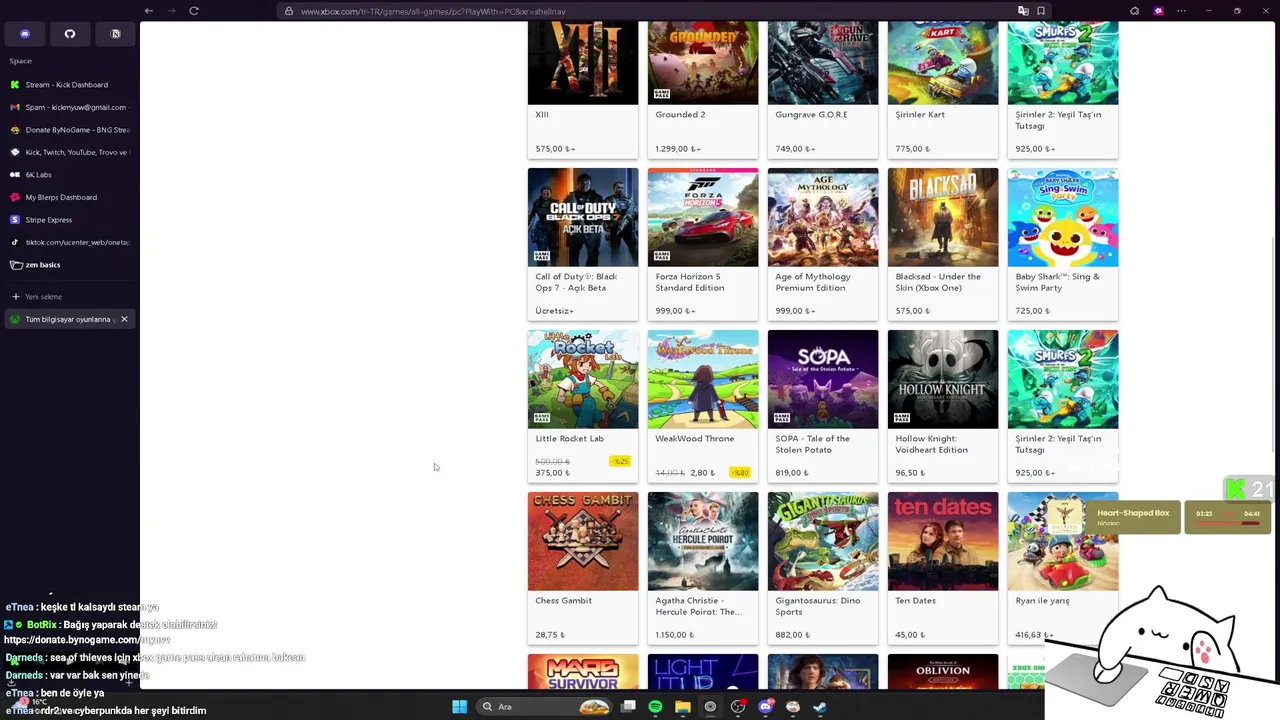Switch to the Spam Gmail tab
Viewport: 1280px width, 720px height.
pos(69,107)
